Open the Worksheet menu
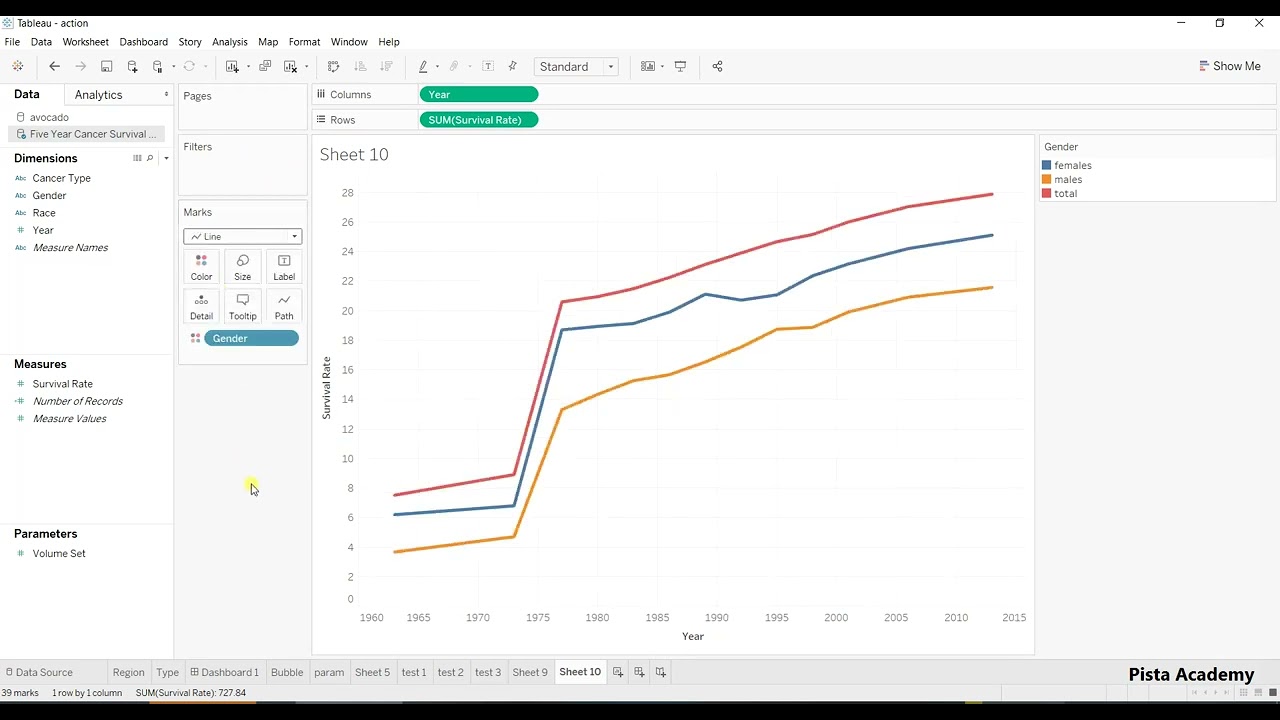Screen dimensions: 1280x720 [86, 42]
